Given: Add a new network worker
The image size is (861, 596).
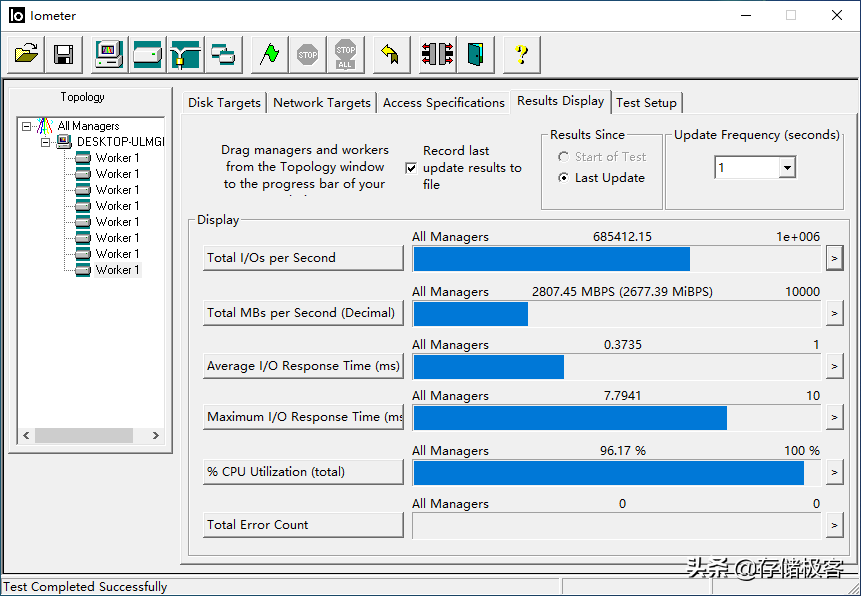Looking at the screenshot, I should coord(186,54).
